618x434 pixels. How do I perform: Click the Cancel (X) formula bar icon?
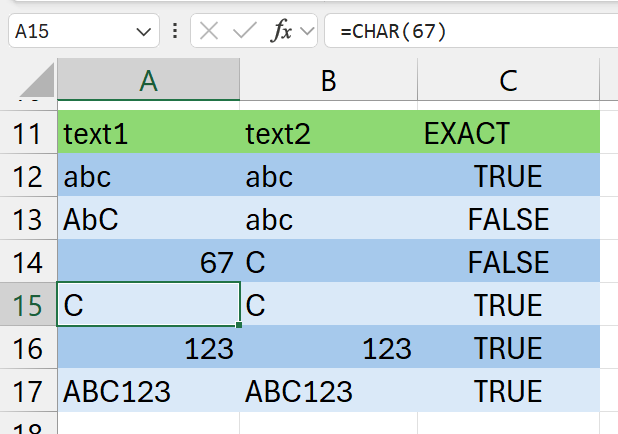click(209, 31)
